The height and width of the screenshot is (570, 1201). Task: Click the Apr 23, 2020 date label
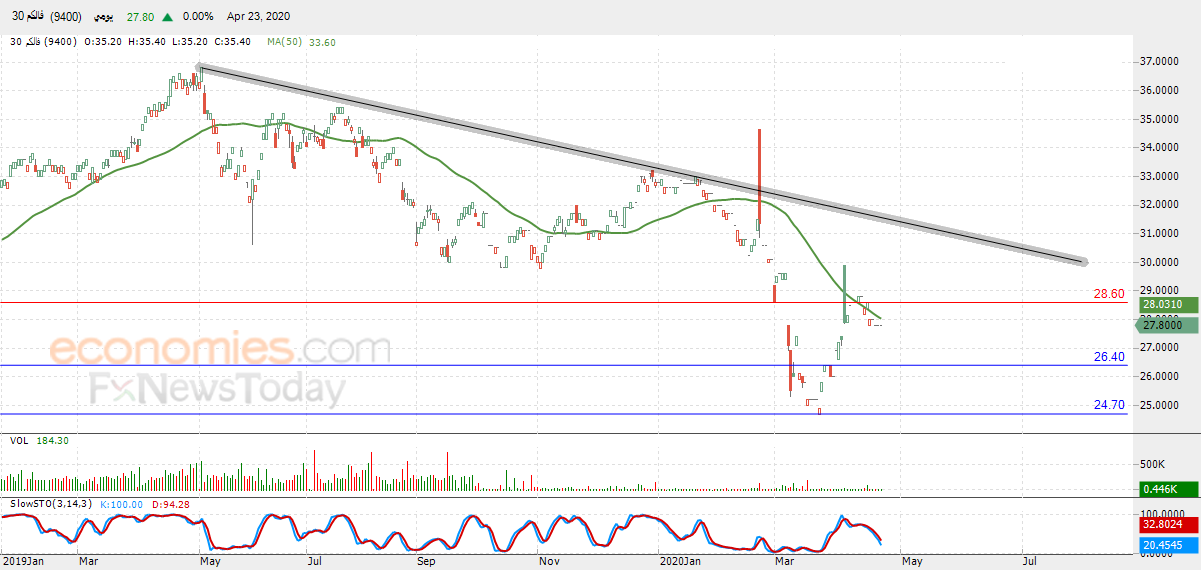(x=260, y=17)
